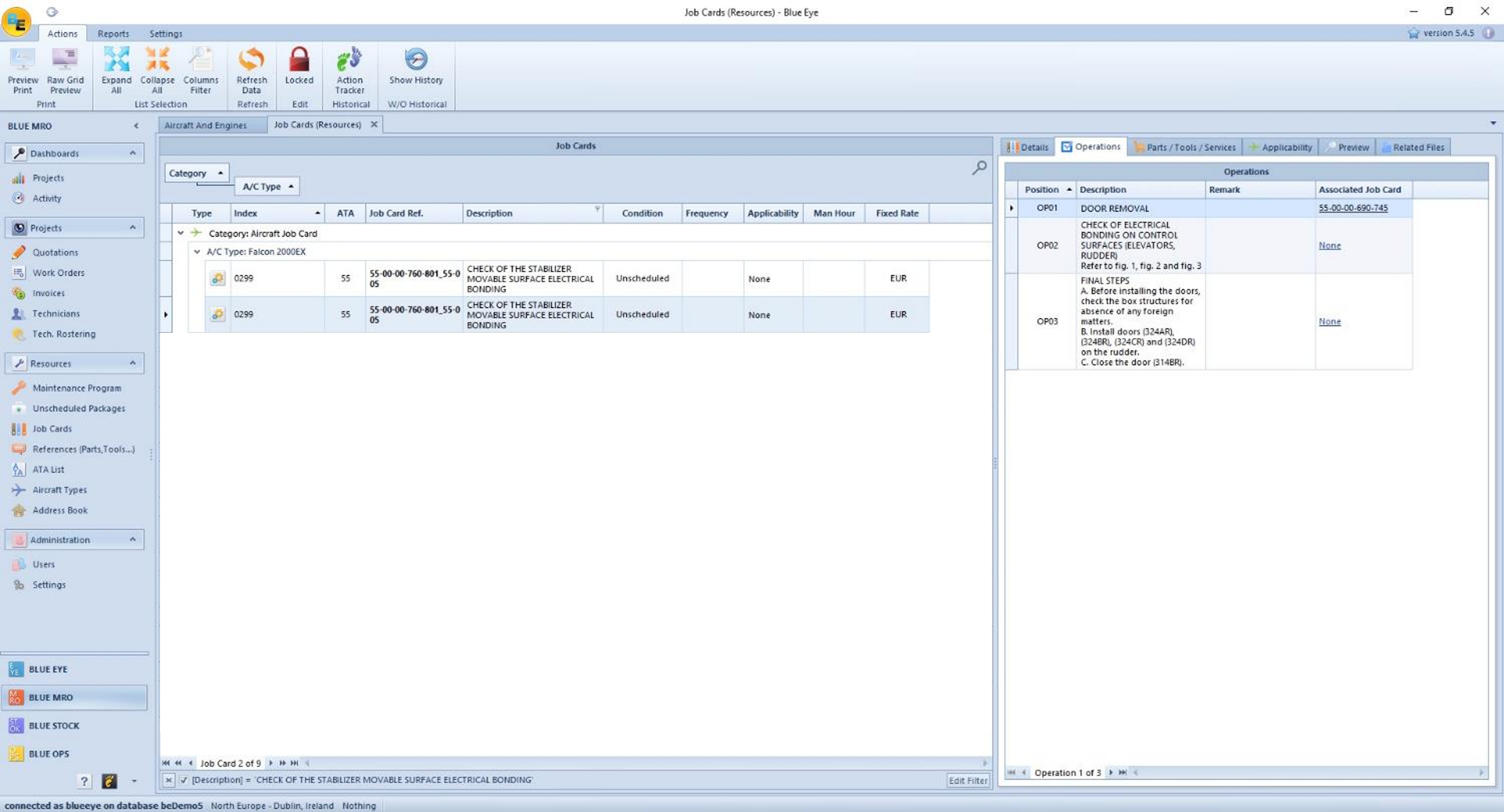Click the Job Cards horizontal scrollbar

click(x=646, y=763)
